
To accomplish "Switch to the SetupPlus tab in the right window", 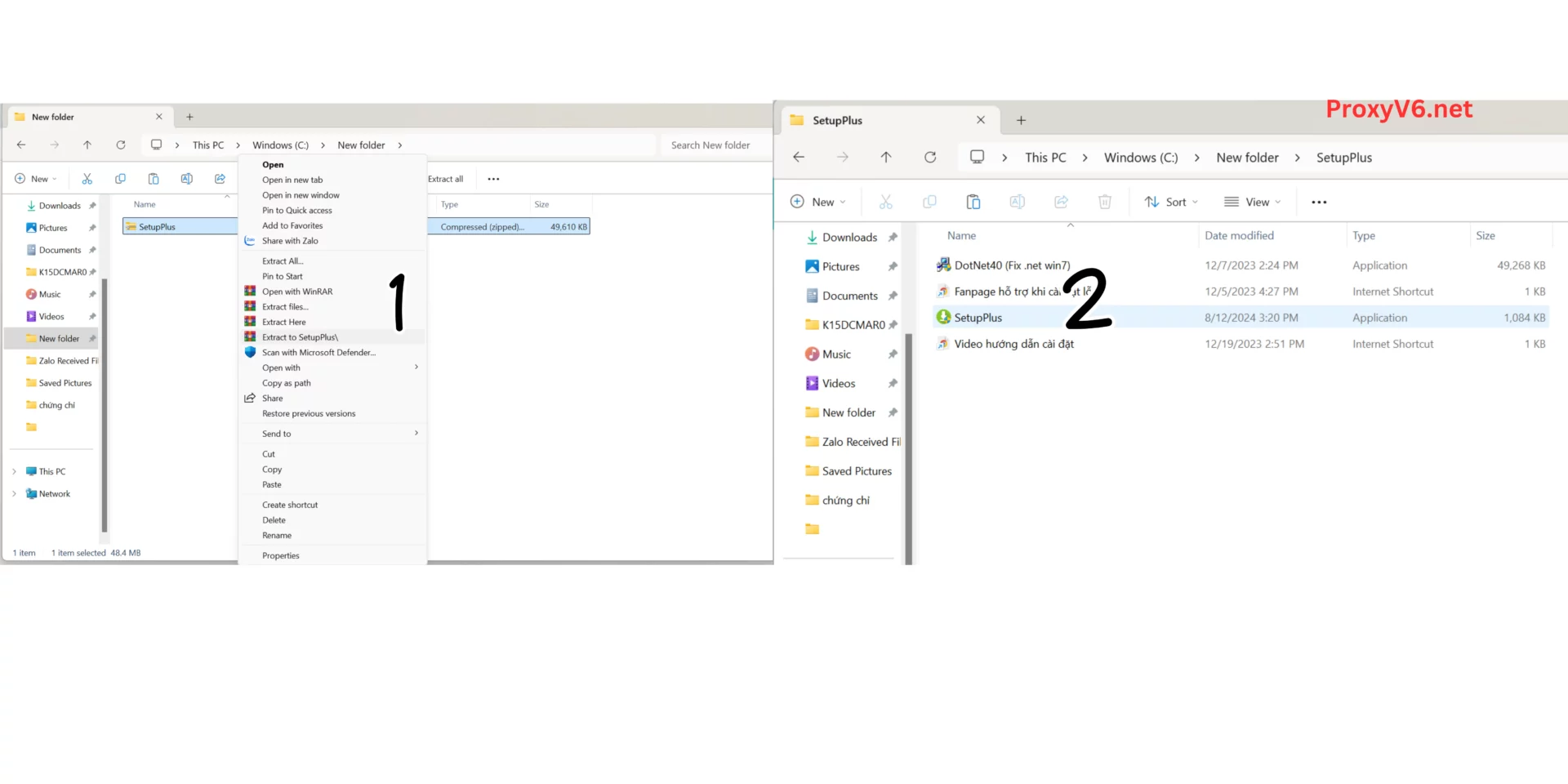I will click(889, 120).
